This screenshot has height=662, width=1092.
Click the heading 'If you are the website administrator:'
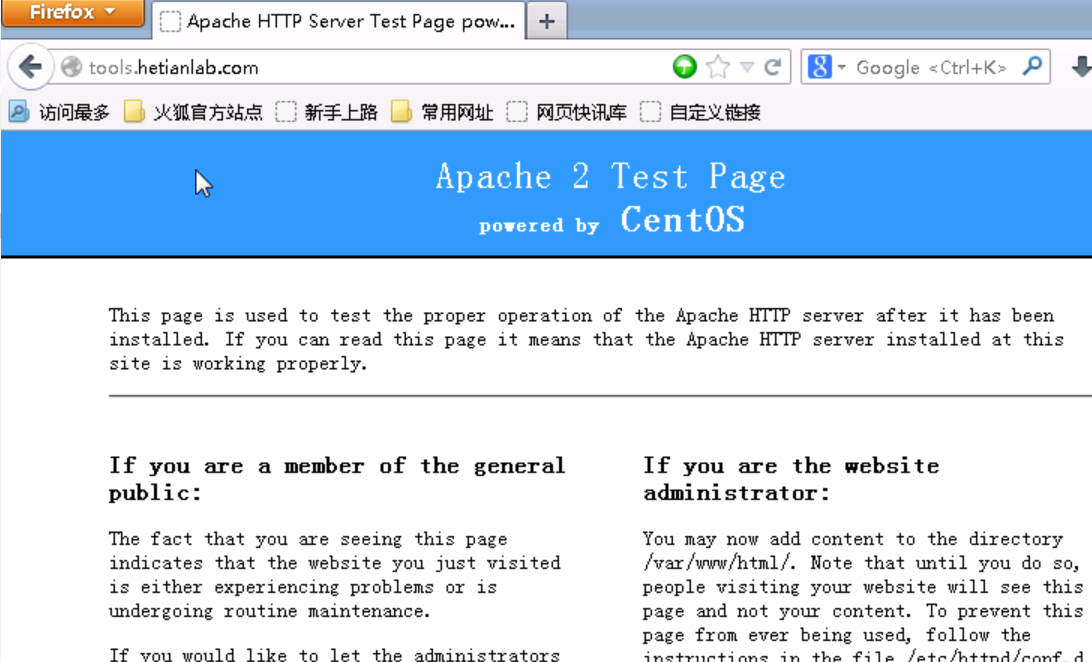pyautogui.click(x=791, y=479)
